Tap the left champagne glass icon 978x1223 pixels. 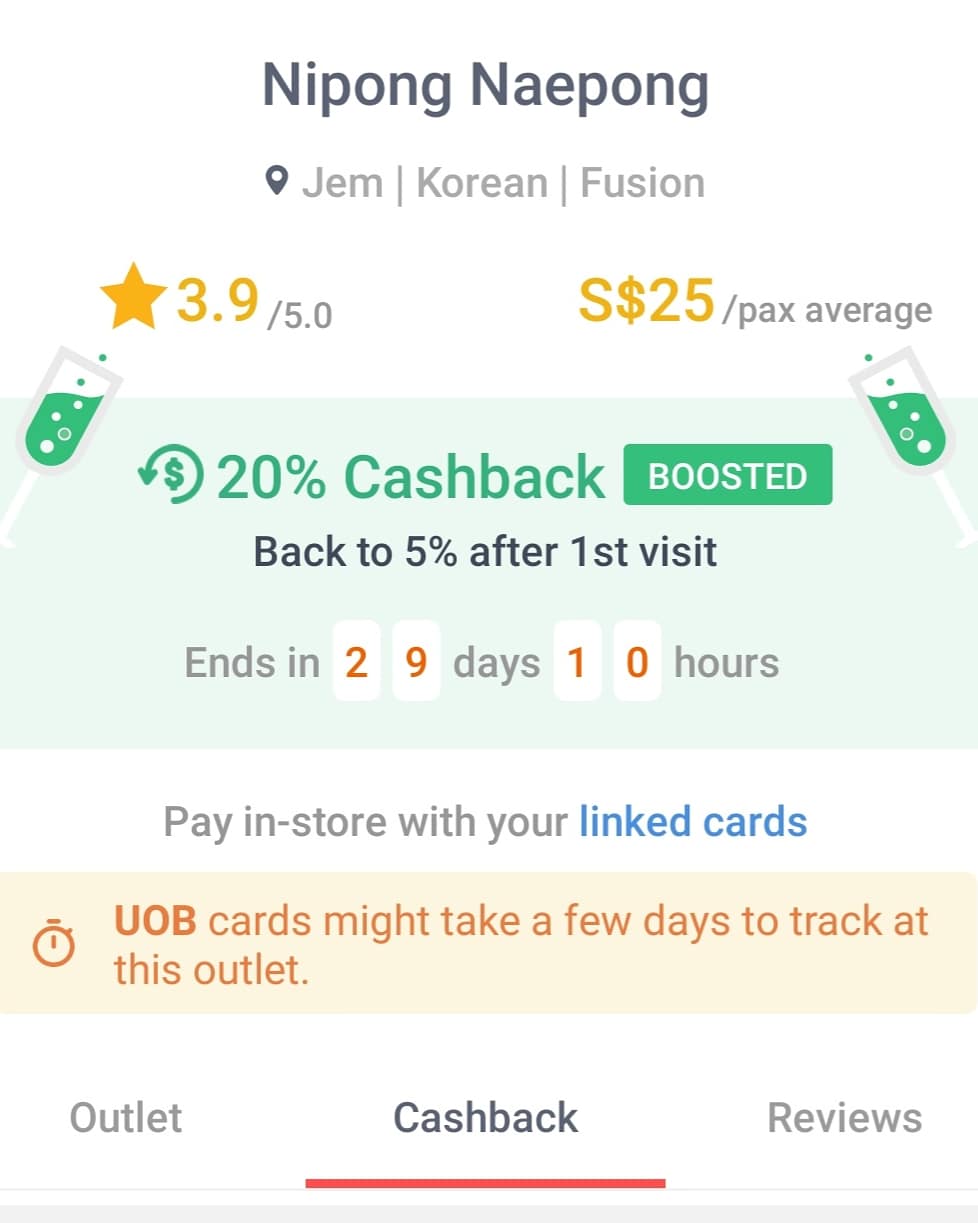coord(60,422)
